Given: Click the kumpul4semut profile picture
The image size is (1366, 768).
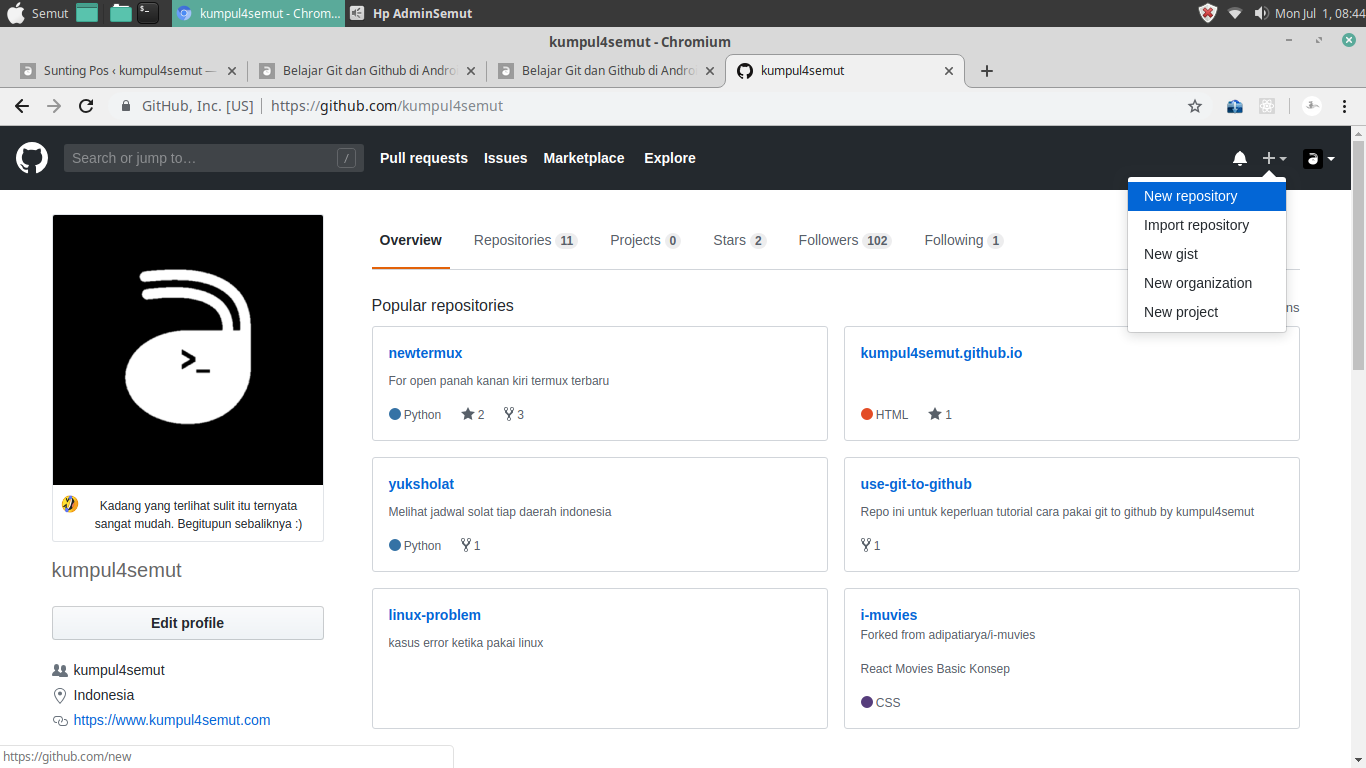Looking at the screenshot, I should pos(188,350).
